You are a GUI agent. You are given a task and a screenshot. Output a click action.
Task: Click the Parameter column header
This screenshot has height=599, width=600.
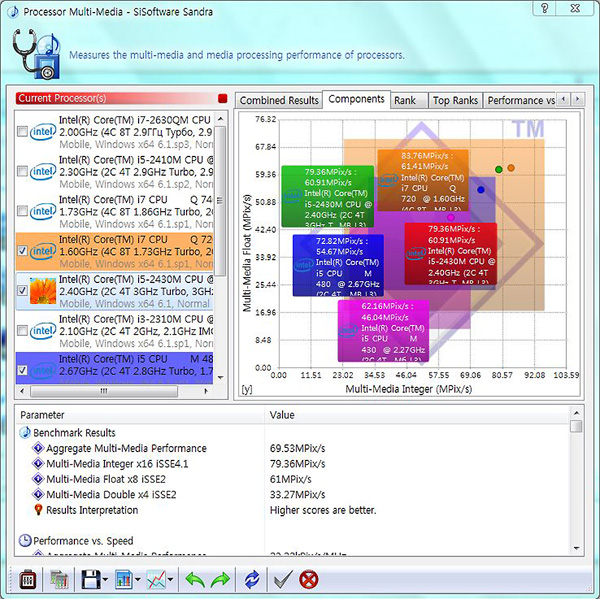click(x=140, y=415)
